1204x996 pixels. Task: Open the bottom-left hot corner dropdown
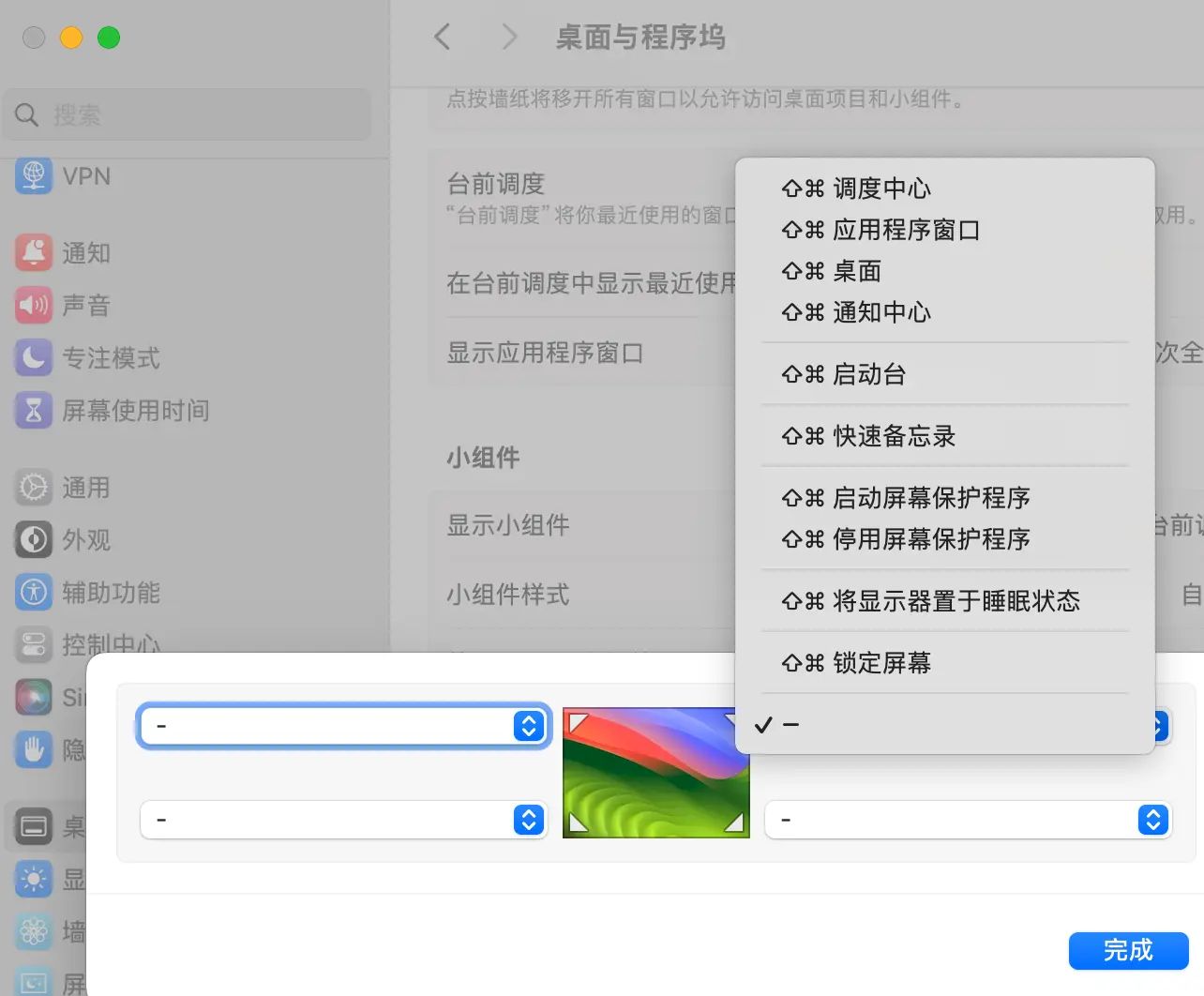(x=343, y=820)
